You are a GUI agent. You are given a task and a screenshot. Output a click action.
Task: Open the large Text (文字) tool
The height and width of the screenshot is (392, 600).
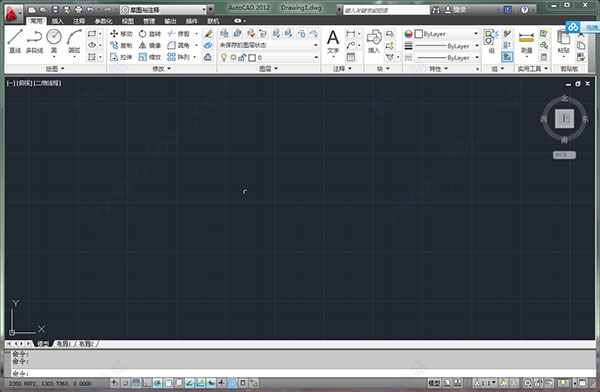333,42
